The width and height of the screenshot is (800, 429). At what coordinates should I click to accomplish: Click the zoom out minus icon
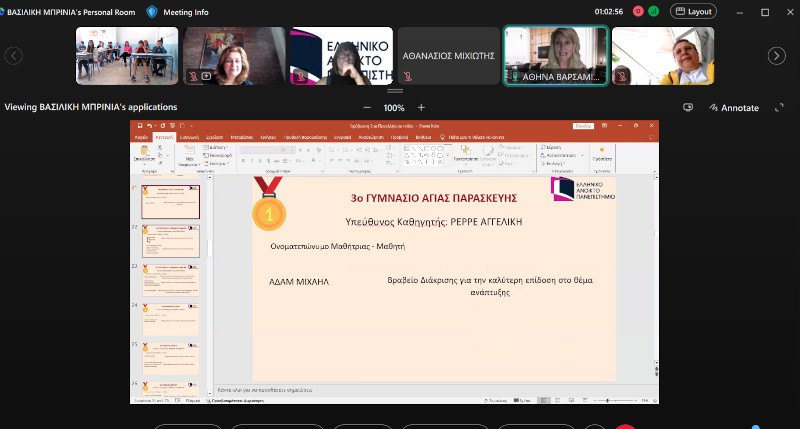coord(367,108)
